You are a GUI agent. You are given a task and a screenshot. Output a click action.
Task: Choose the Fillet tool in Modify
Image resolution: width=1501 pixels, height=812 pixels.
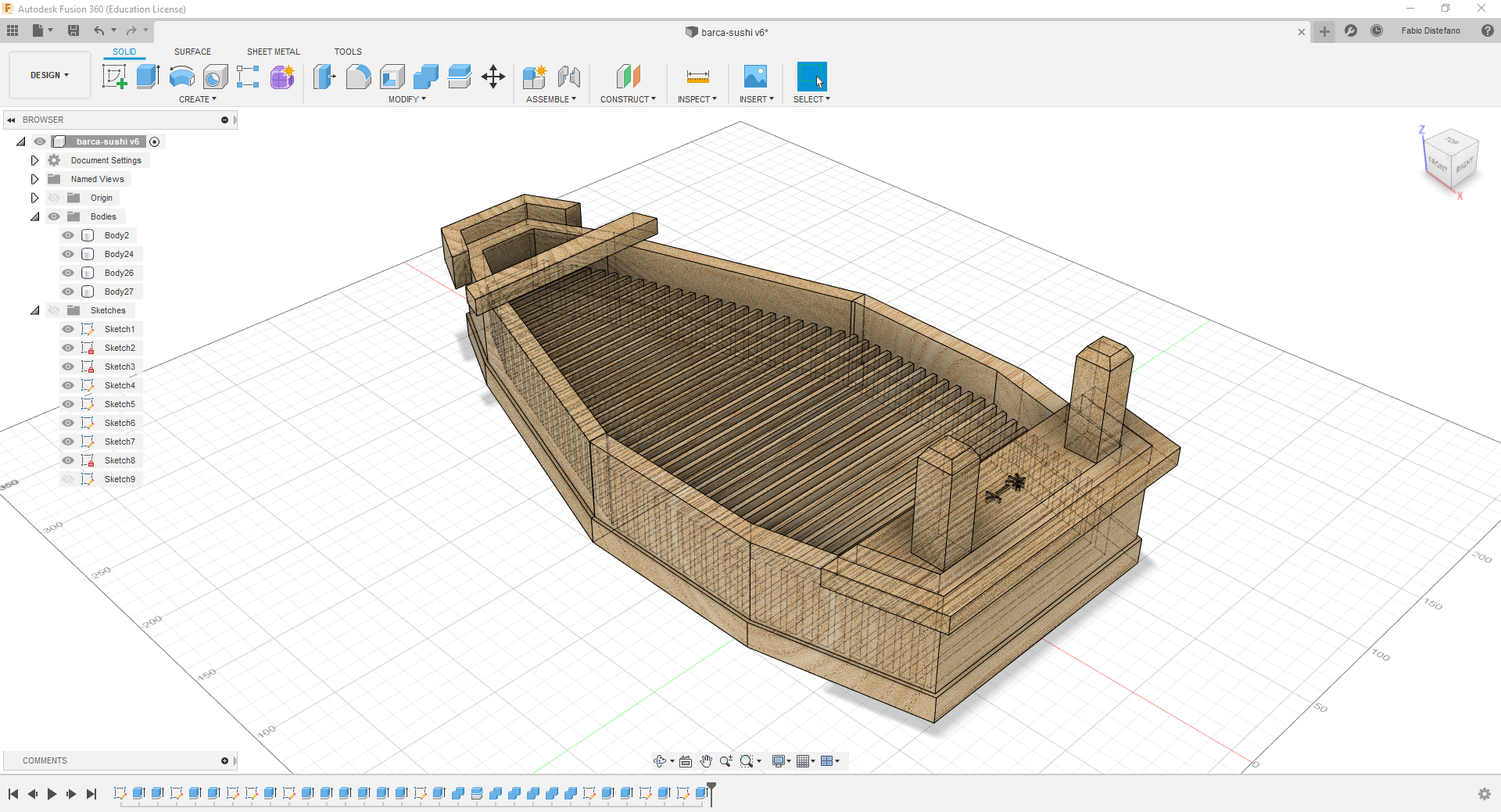pos(358,77)
